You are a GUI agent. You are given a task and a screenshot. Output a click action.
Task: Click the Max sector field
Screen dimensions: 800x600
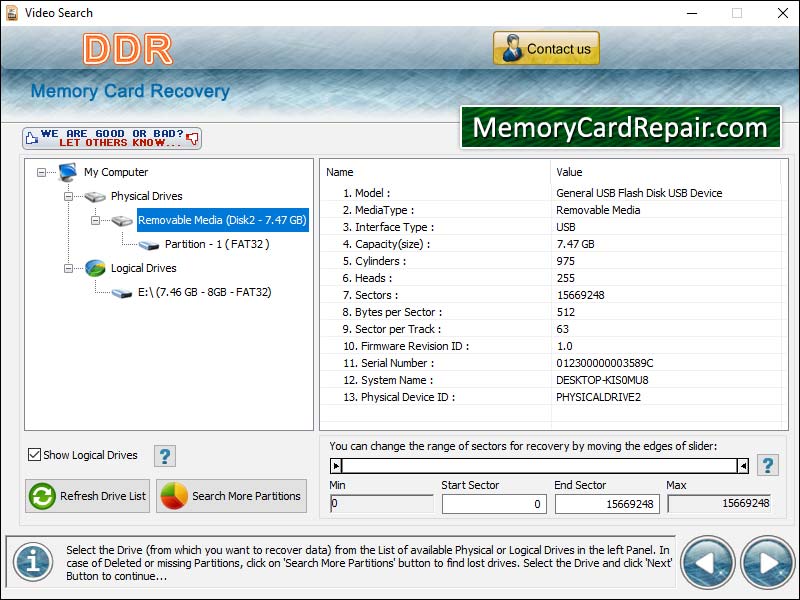719,504
